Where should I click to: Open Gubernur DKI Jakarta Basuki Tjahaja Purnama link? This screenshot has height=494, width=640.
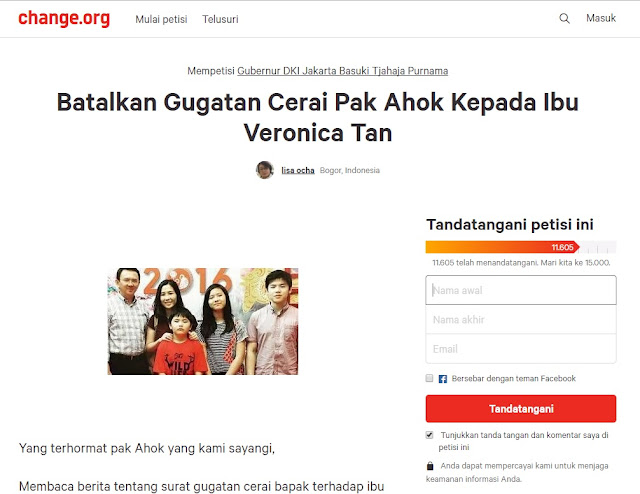[x=342, y=71]
